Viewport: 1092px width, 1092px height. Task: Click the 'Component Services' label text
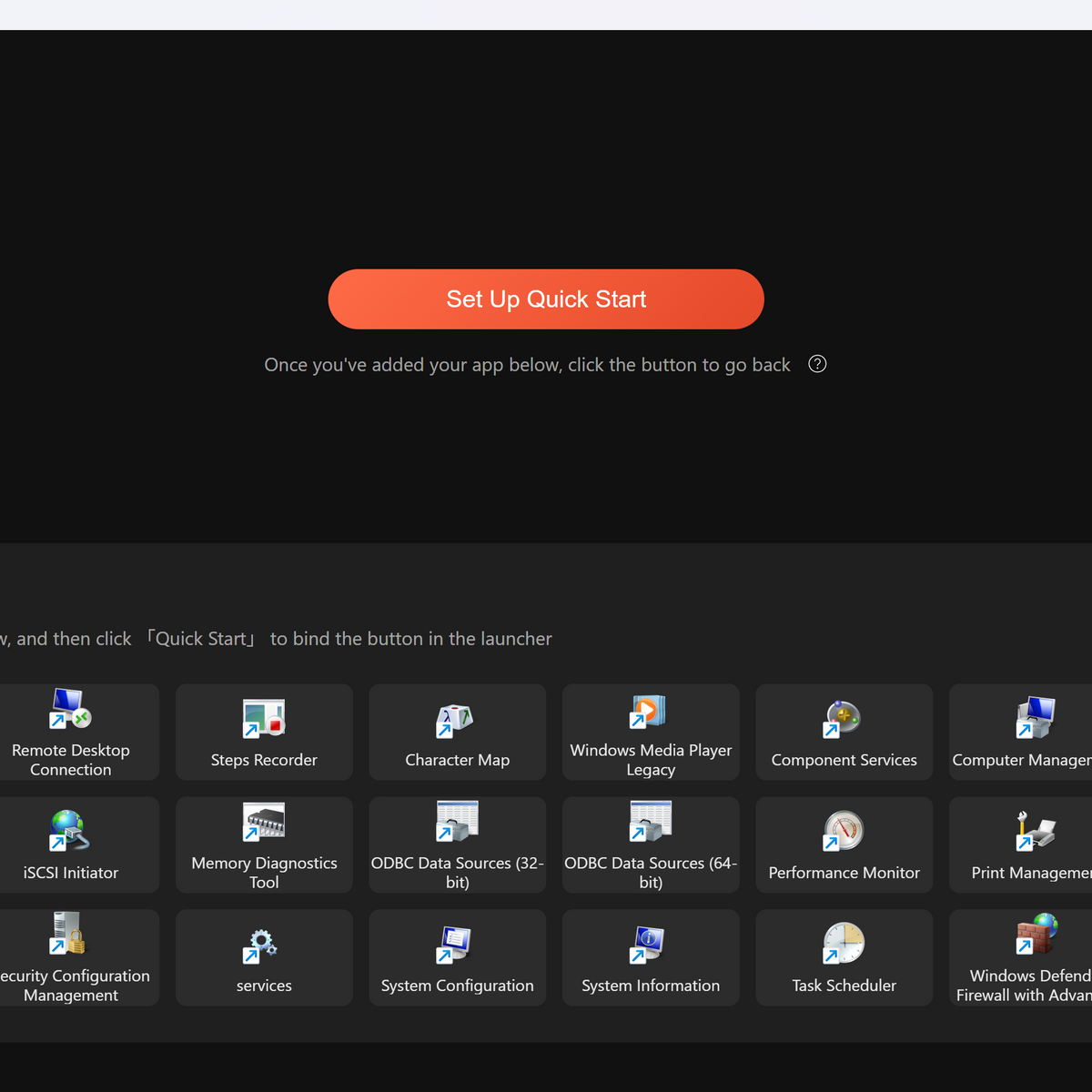844,760
